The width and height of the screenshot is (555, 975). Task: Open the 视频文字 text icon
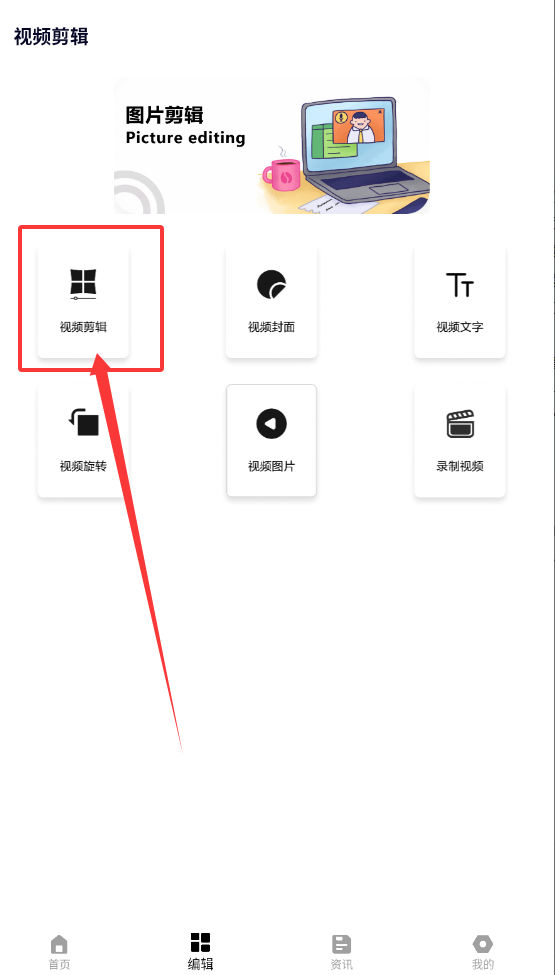pos(460,285)
